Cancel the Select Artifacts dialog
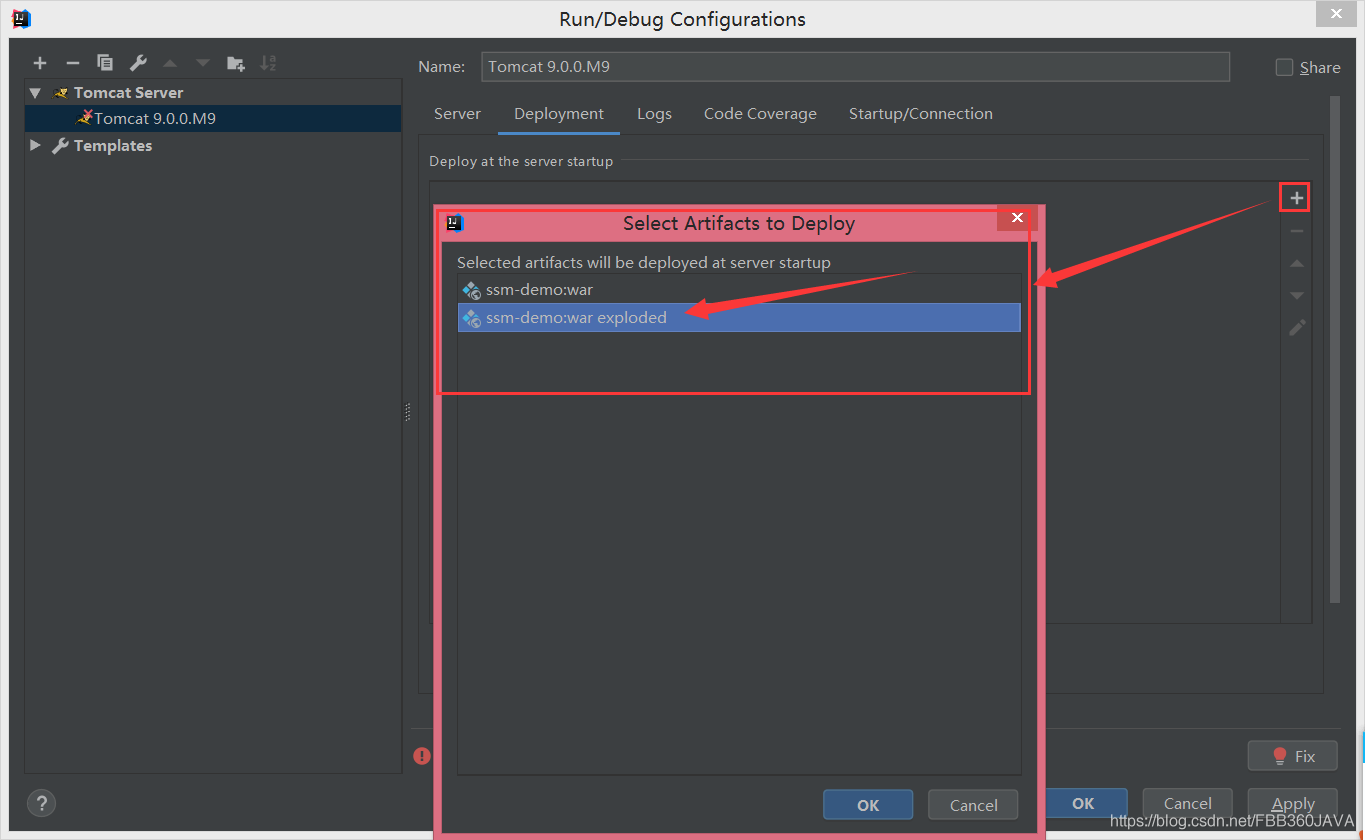The height and width of the screenshot is (840, 1365). point(973,805)
